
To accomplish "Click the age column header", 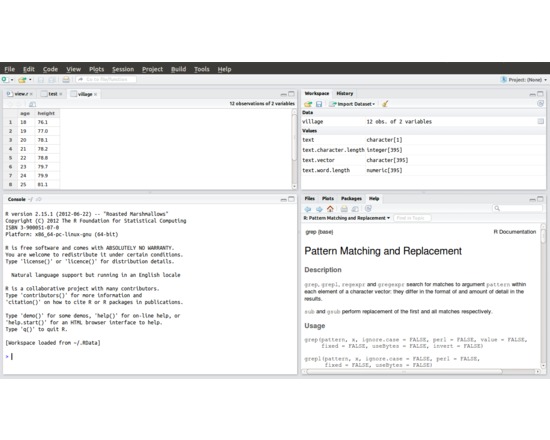I will pos(25,113).
